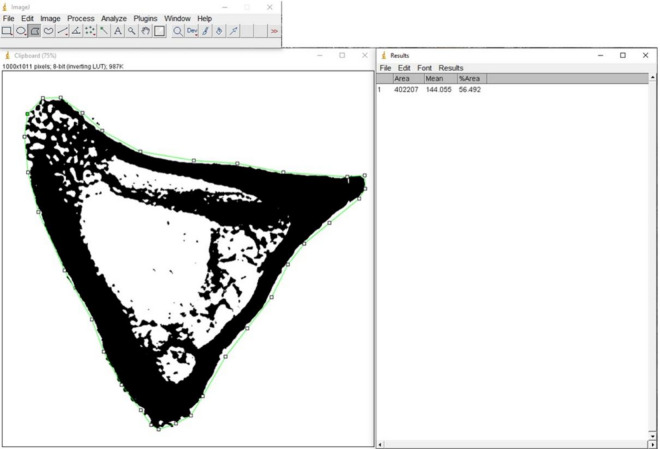Open the ImageJ Edit menu
The width and height of the screenshot is (660, 449).
click(27, 19)
